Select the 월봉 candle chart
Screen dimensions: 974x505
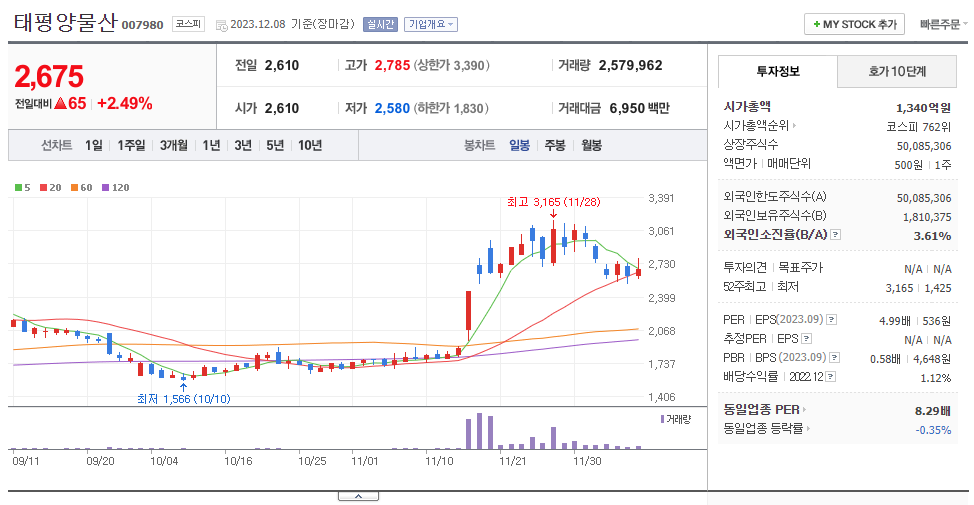[591, 145]
